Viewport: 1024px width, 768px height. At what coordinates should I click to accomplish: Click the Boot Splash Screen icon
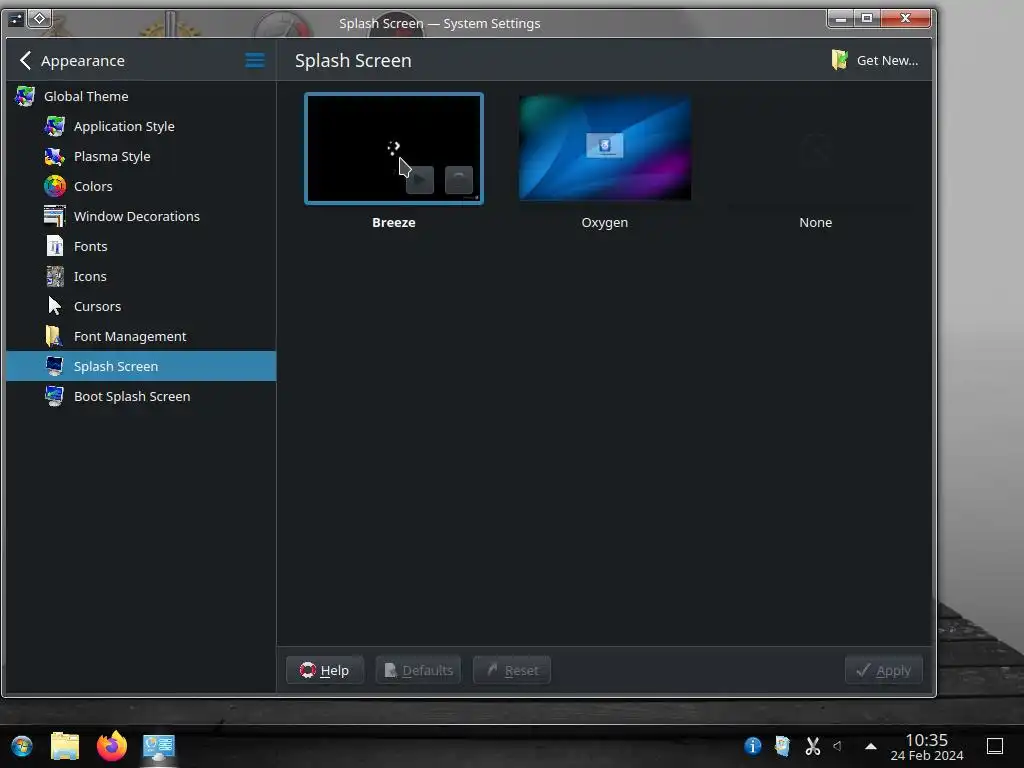click(55, 396)
